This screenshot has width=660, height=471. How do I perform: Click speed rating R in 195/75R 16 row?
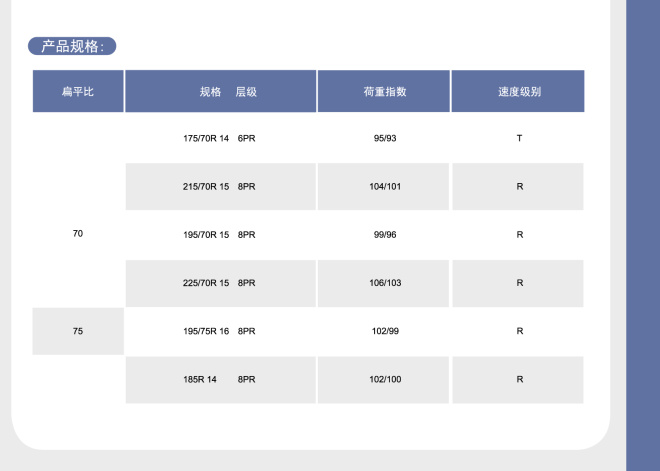518,331
